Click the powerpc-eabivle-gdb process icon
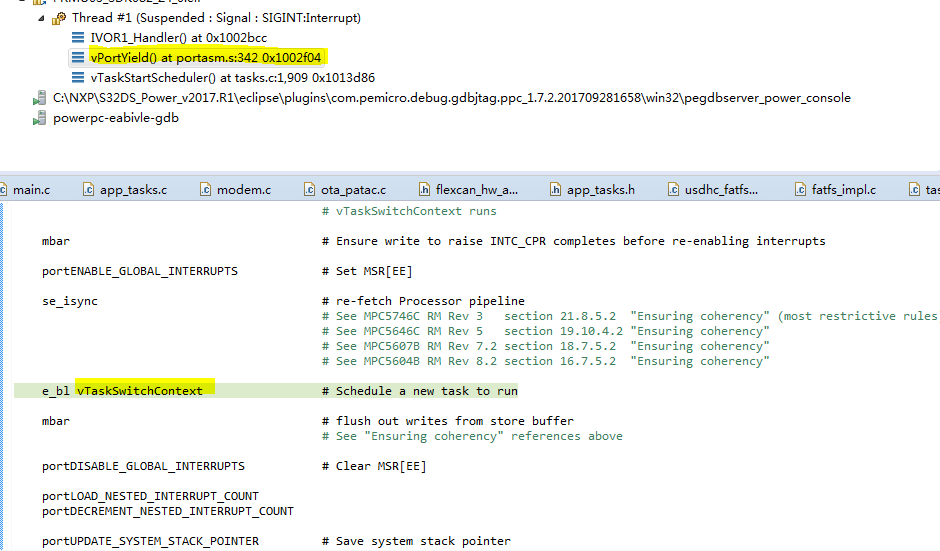 40,118
